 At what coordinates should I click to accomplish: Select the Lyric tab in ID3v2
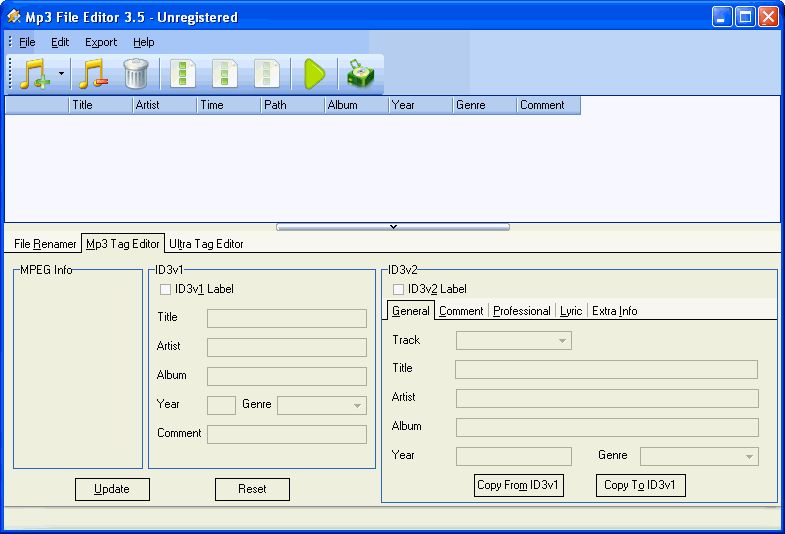(x=571, y=311)
